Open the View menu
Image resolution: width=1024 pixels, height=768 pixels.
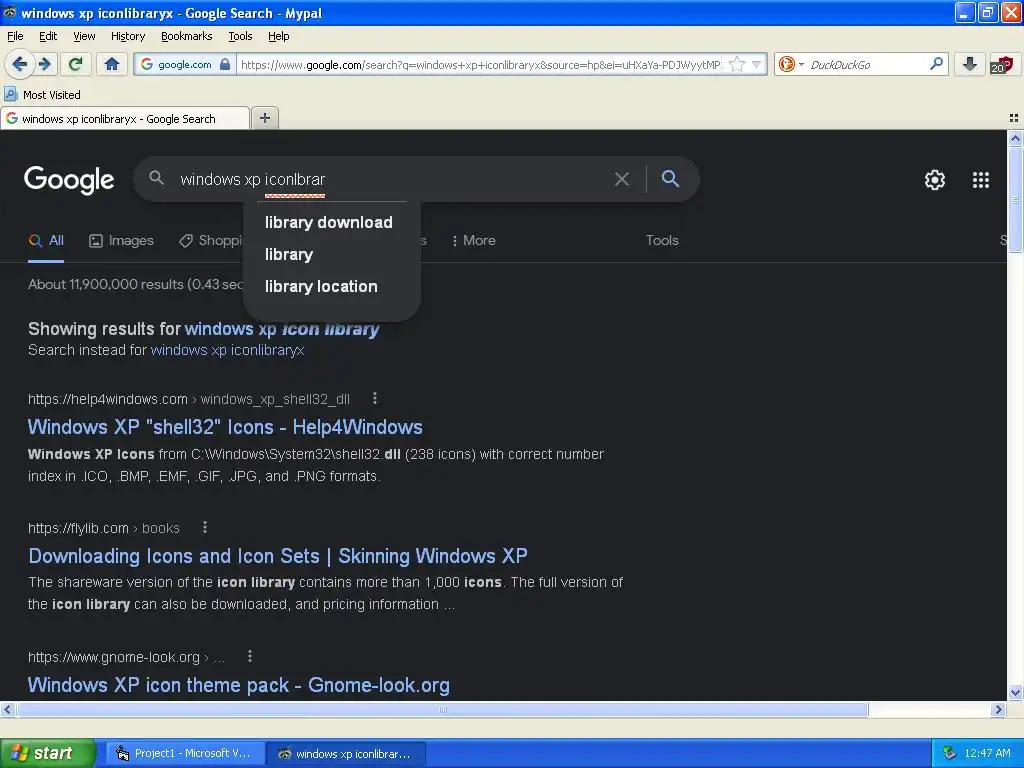click(84, 36)
